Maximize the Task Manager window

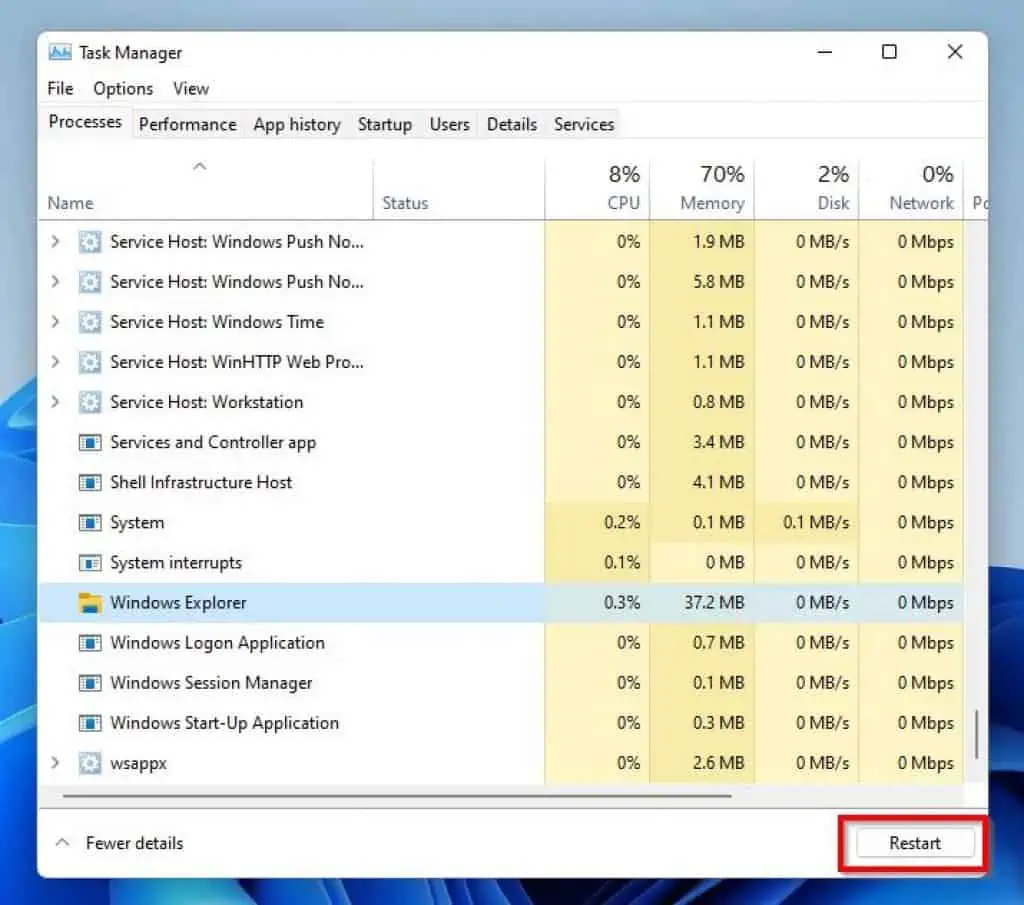point(889,52)
